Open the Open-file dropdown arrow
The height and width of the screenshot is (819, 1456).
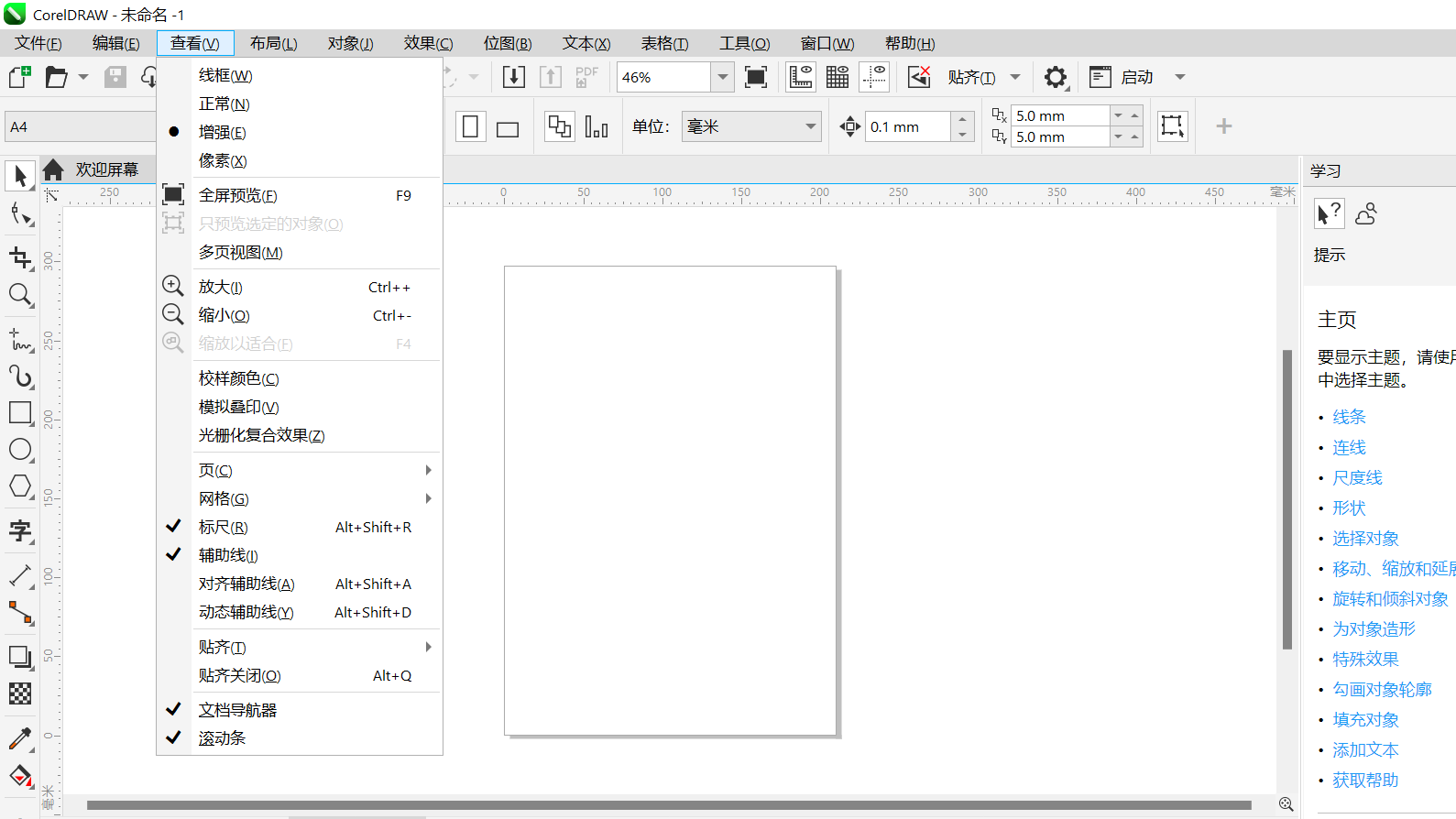pos(83,77)
